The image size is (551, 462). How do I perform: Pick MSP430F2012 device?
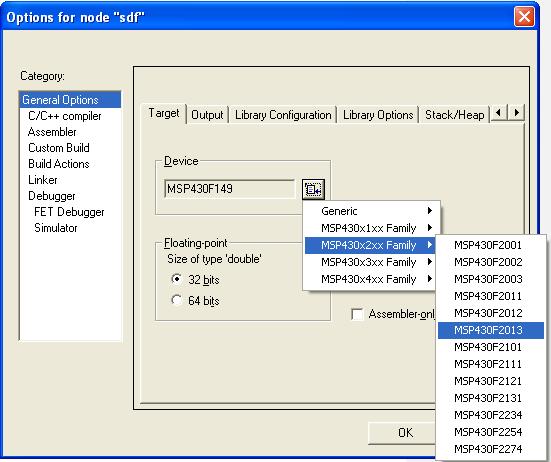(x=491, y=313)
